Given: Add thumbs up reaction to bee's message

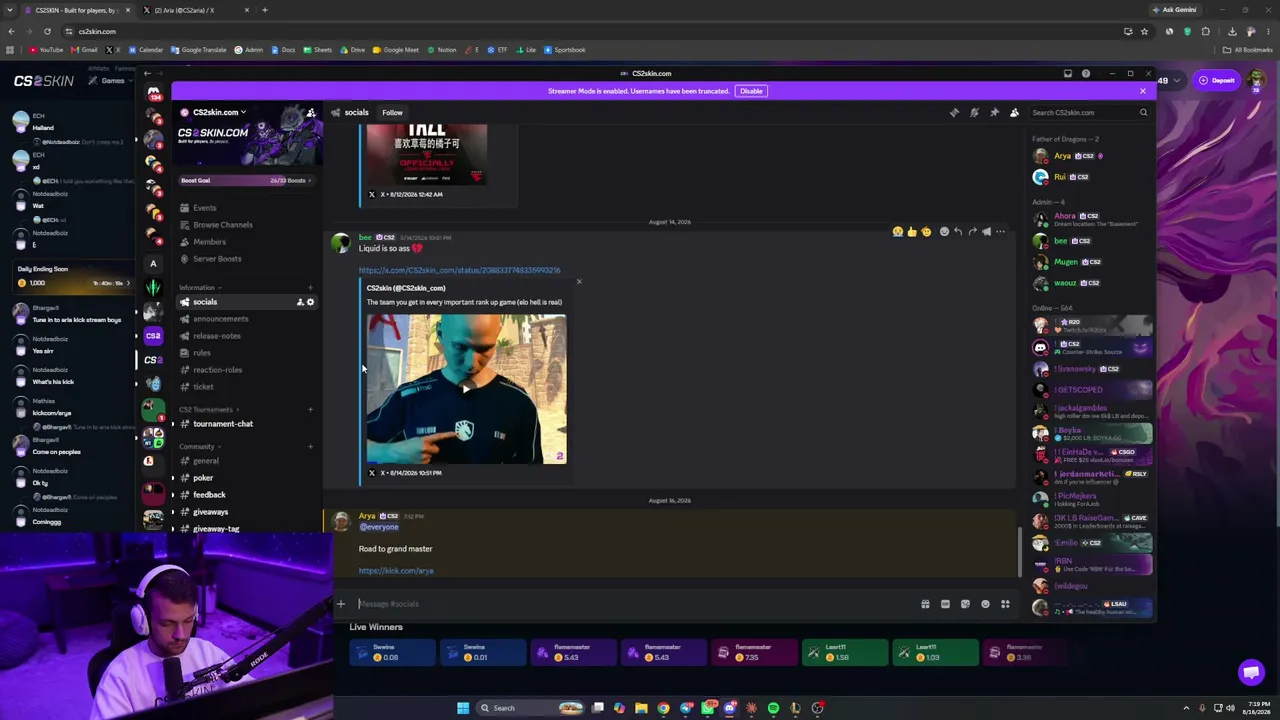Looking at the screenshot, I should [x=912, y=232].
